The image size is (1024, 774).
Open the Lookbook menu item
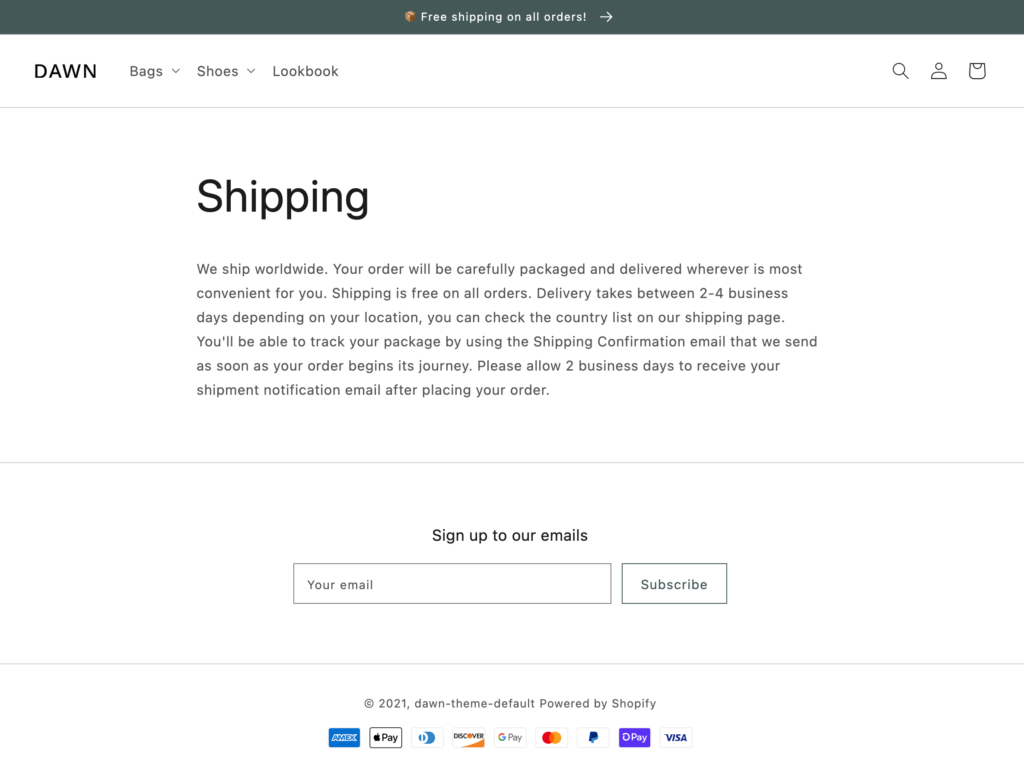(305, 71)
